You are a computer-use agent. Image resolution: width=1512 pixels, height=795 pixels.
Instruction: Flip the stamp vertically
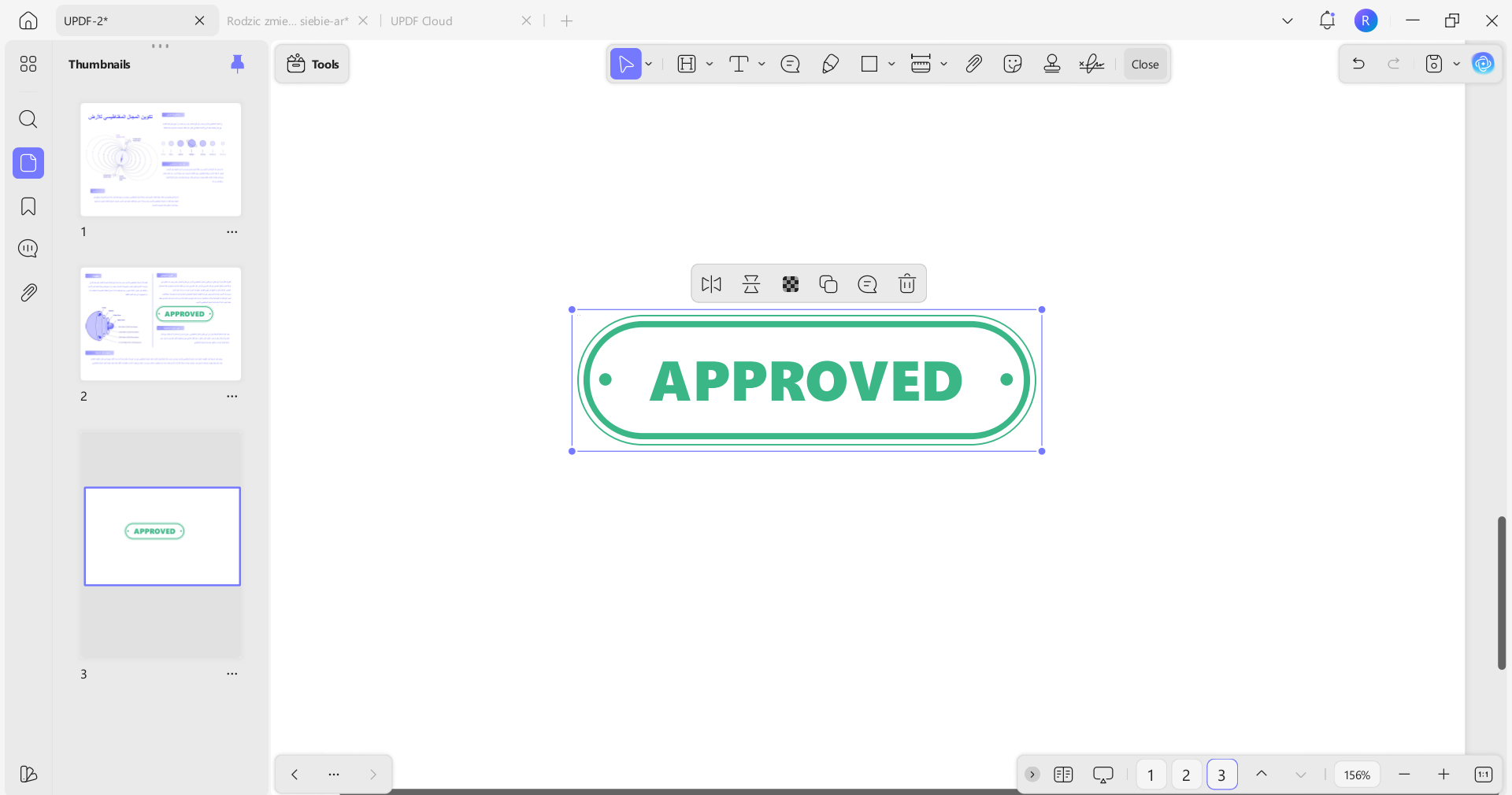pos(751,284)
